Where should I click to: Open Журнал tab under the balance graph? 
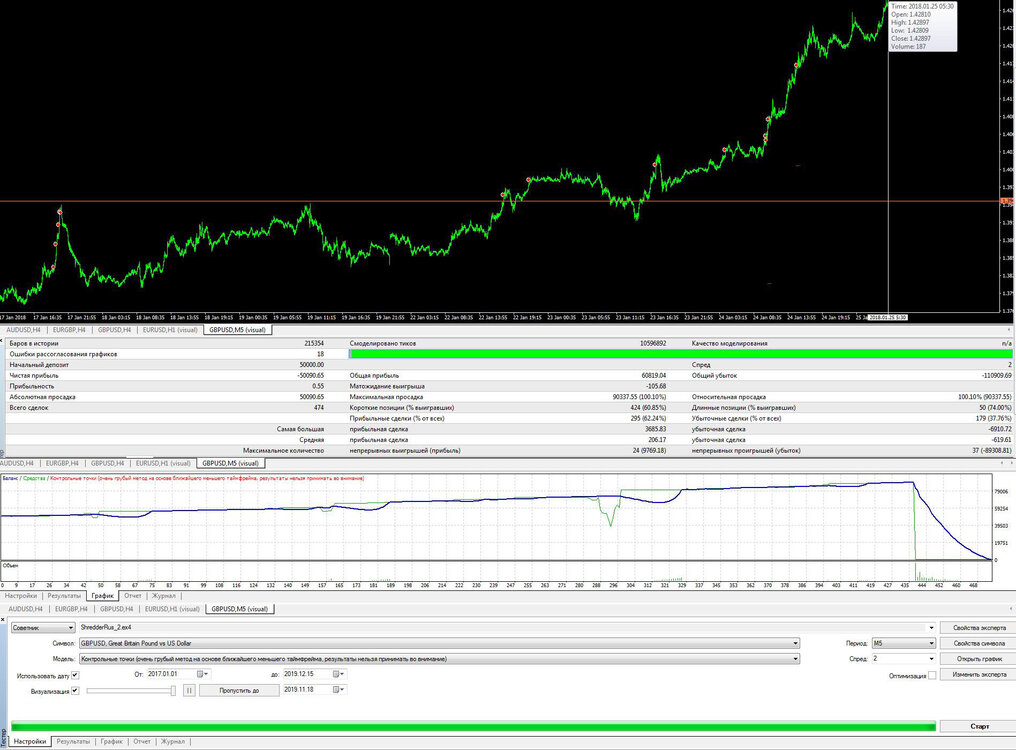point(163,596)
